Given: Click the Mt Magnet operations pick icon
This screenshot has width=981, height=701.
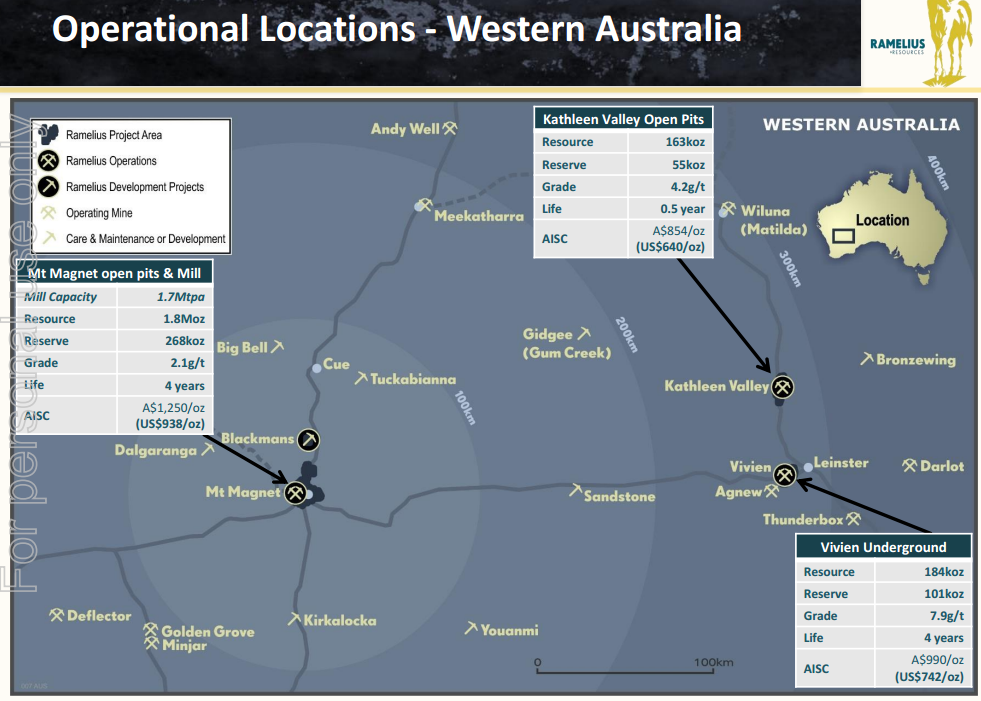Looking at the screenshot, I should coord(295,493).
